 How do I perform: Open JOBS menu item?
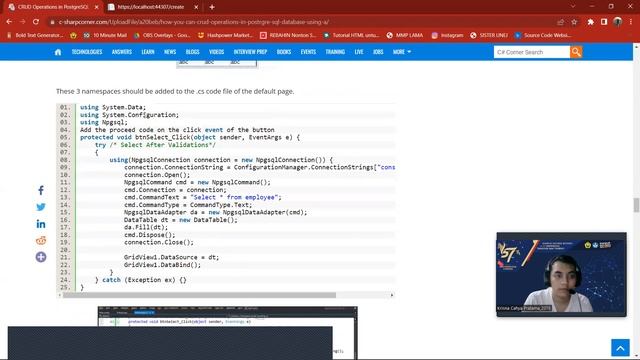(378, 52)
